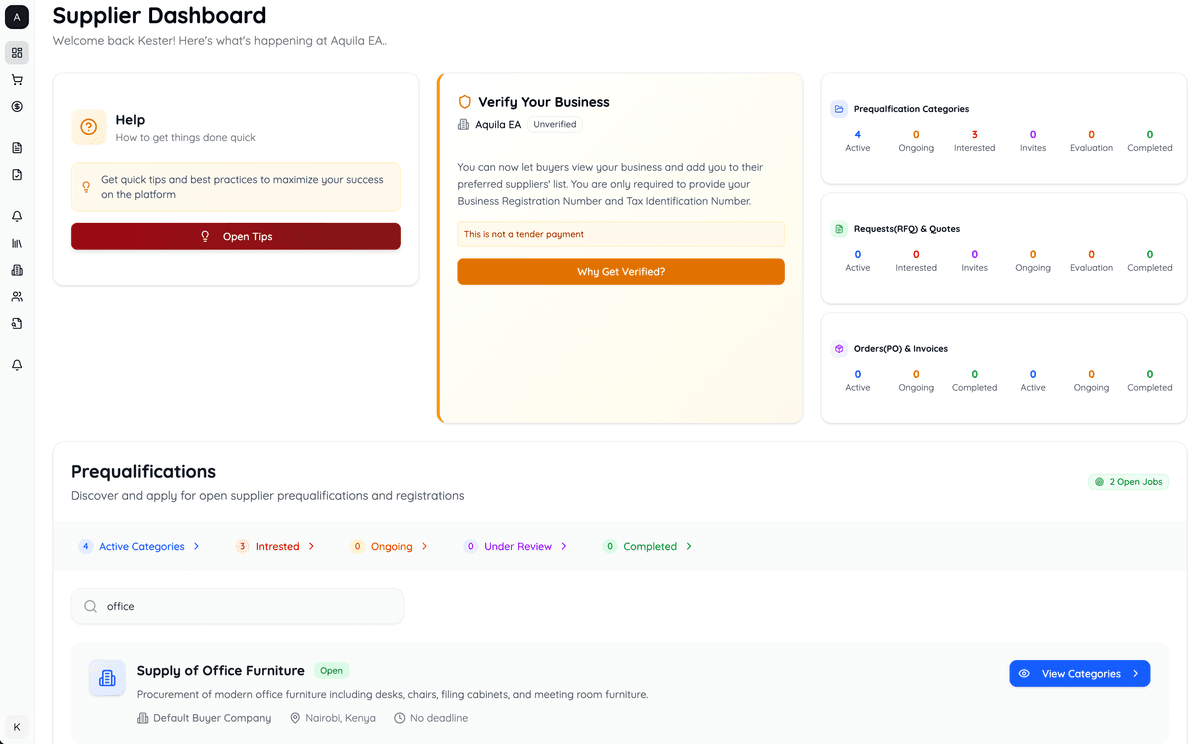Click the Why Get Verified? button
The width and height of the screenshot is (1200, 744).
[620, 271]
